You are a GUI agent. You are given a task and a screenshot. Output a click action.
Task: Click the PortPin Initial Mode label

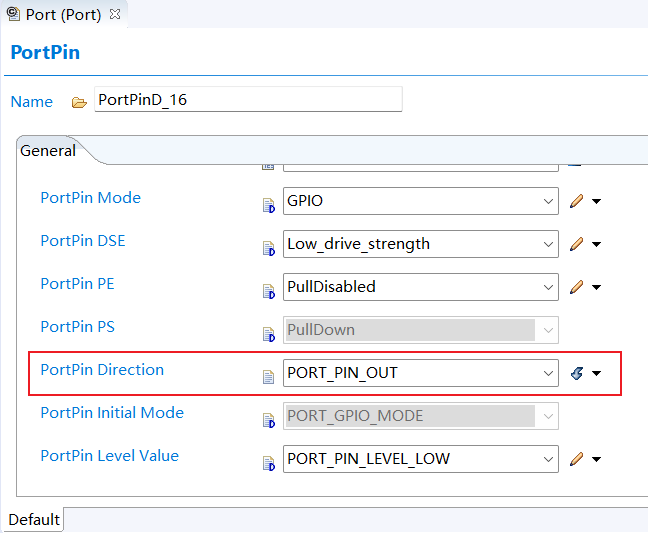(x=112, y=412)
